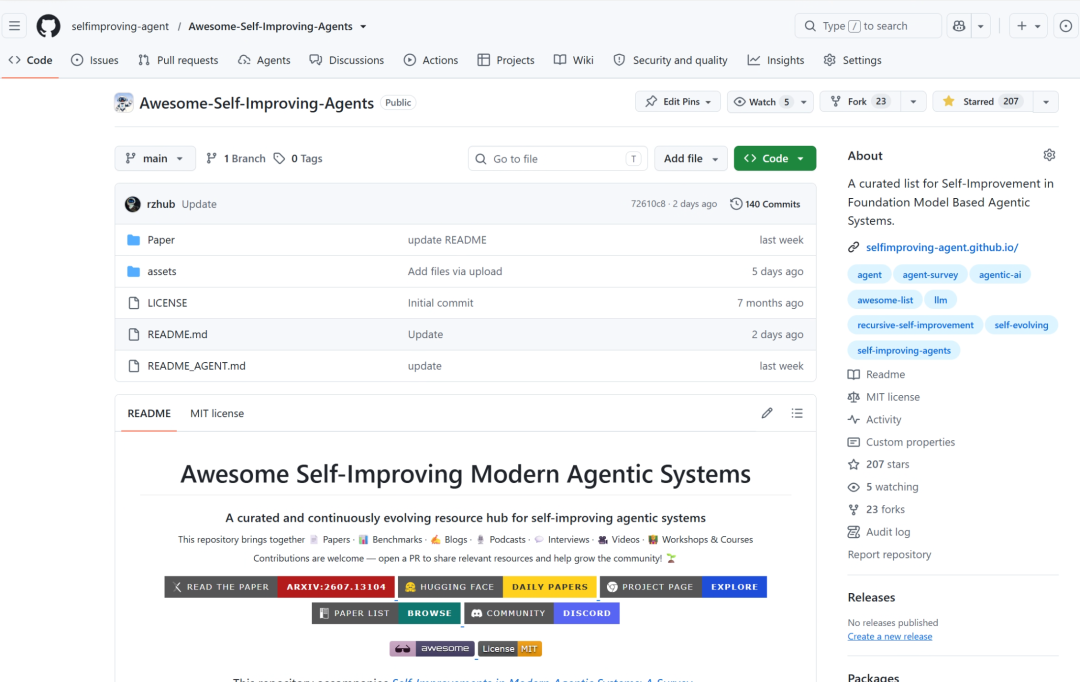Click Create a new release link
Image resolution: width=1080 pixels, height=682 pixels.
(889, 637)
